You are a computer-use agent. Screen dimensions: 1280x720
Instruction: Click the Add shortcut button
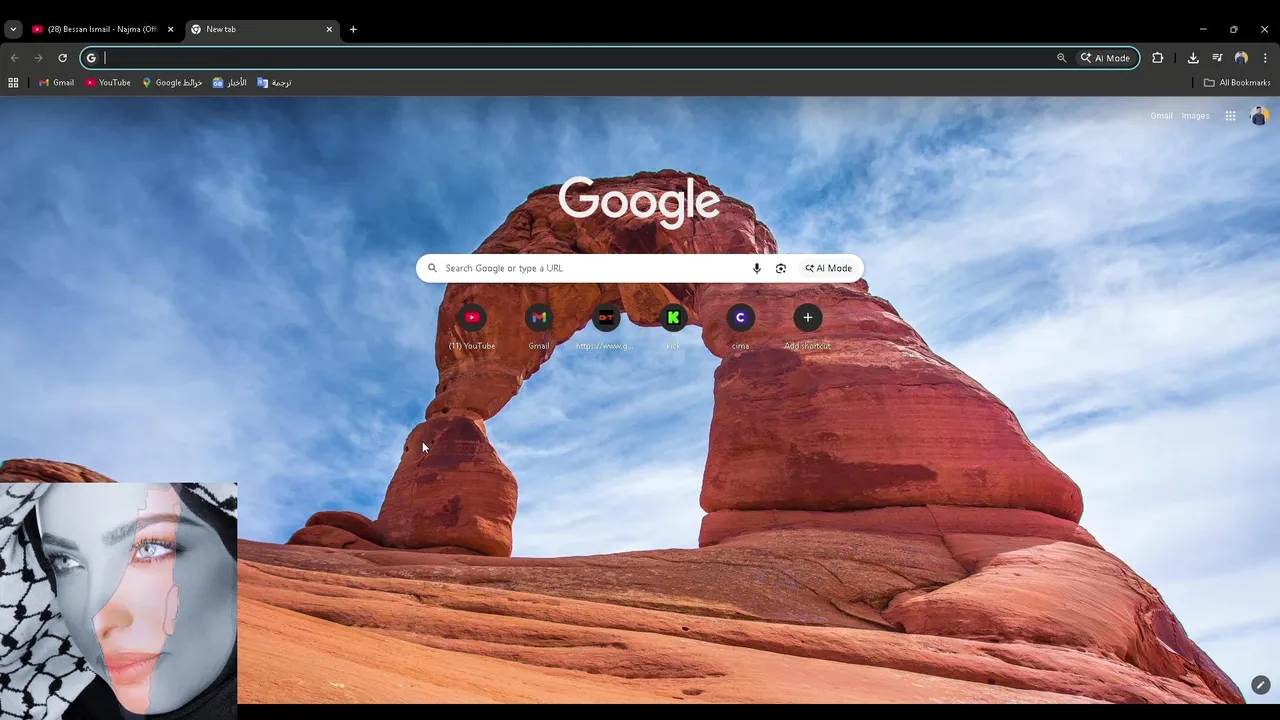coord(808,327)
